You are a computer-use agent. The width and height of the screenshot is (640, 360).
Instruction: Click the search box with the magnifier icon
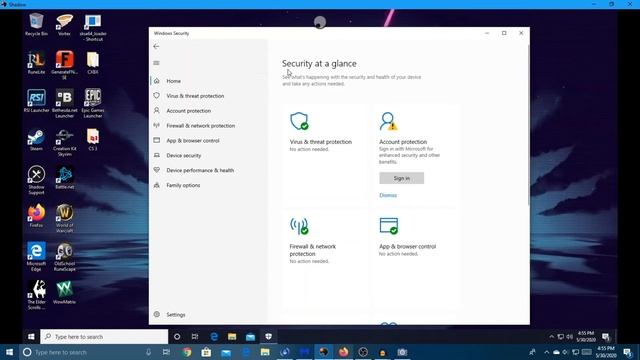(x=104, y=337)
